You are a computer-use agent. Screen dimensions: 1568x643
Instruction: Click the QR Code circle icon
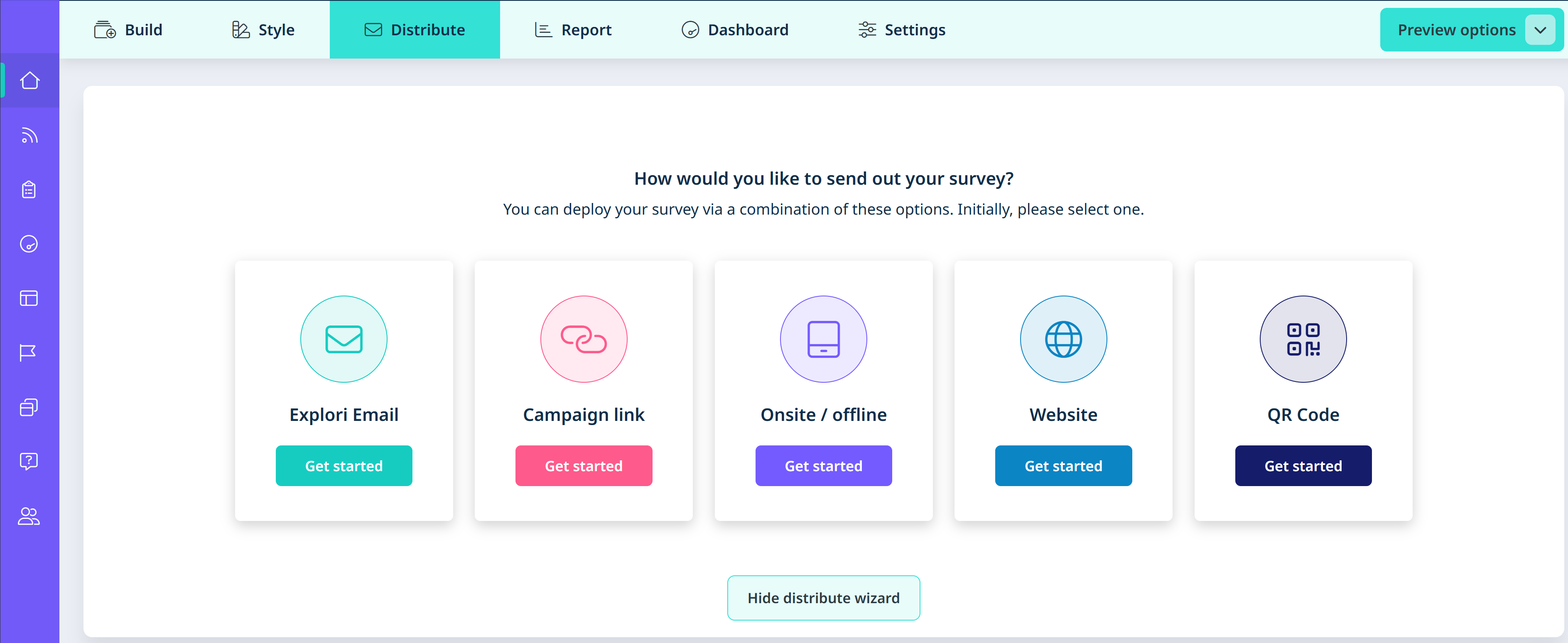coord(1303,339)
